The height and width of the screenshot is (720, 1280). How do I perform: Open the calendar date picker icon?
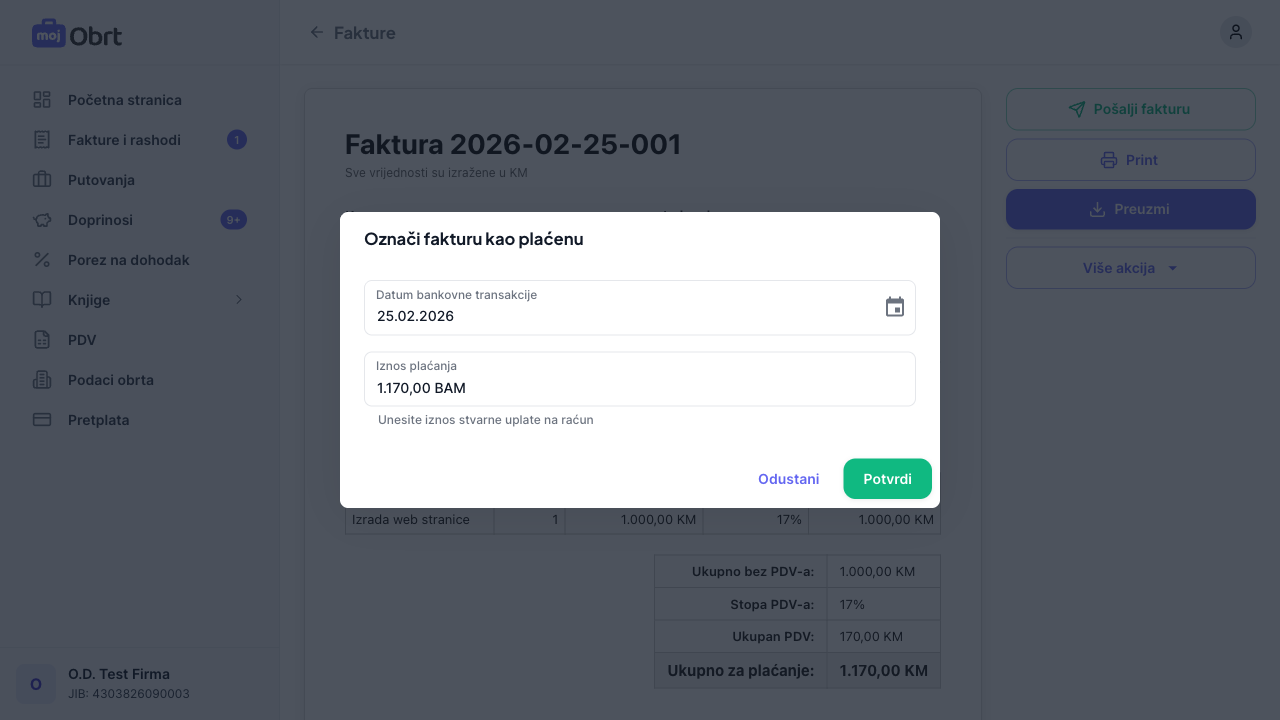(895, 307)
